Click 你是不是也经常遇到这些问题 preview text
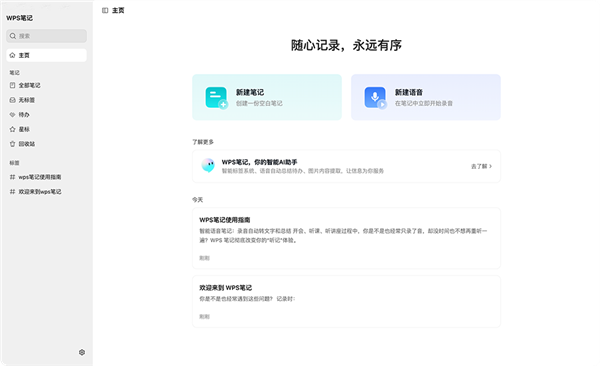 (x=247, y=299)
